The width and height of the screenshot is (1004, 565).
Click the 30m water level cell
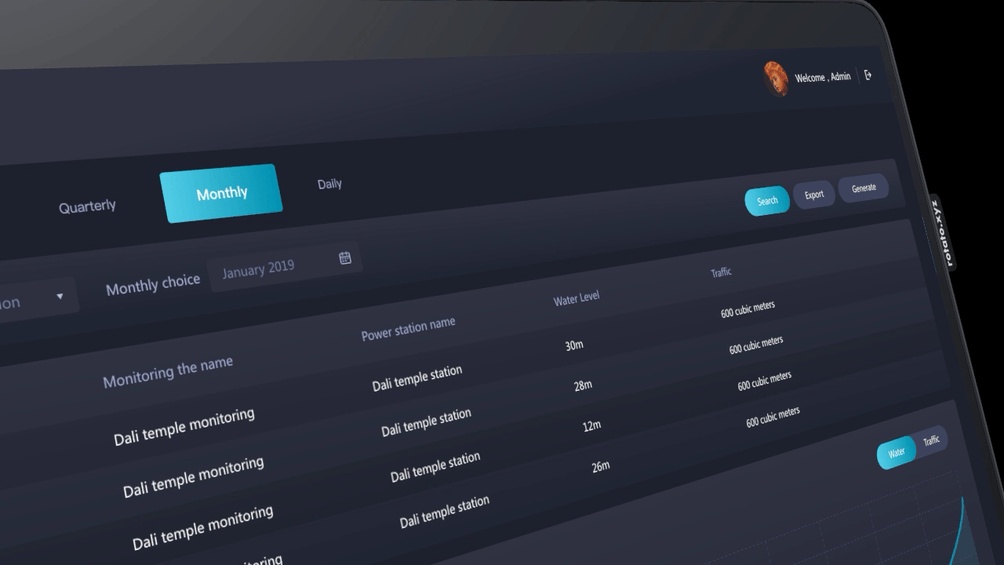574,345
